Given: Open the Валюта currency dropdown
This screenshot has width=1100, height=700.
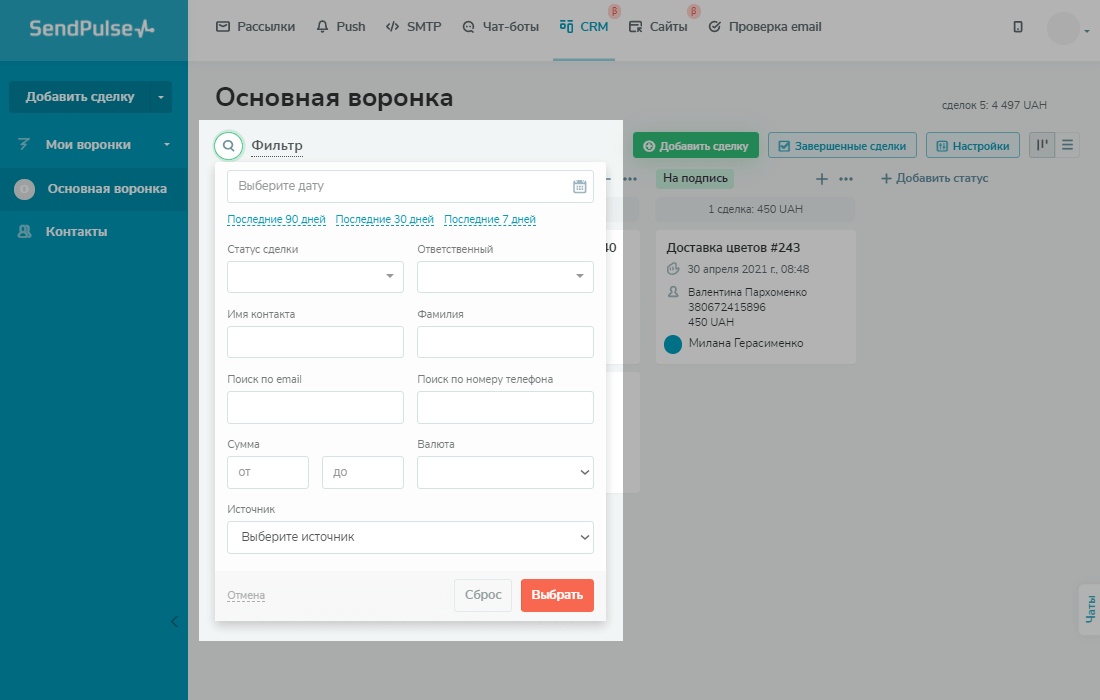Looking at the screenshot, I should (x=505, y=472).
